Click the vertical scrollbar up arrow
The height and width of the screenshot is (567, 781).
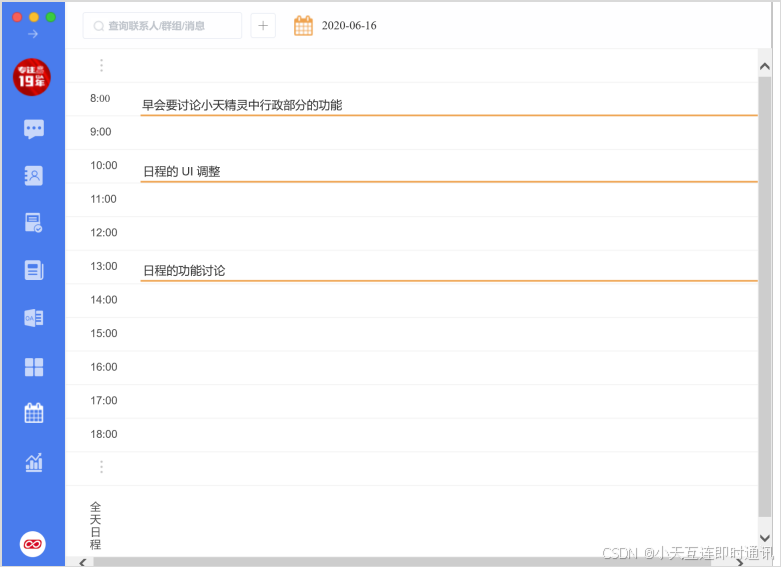pos(765,66)
